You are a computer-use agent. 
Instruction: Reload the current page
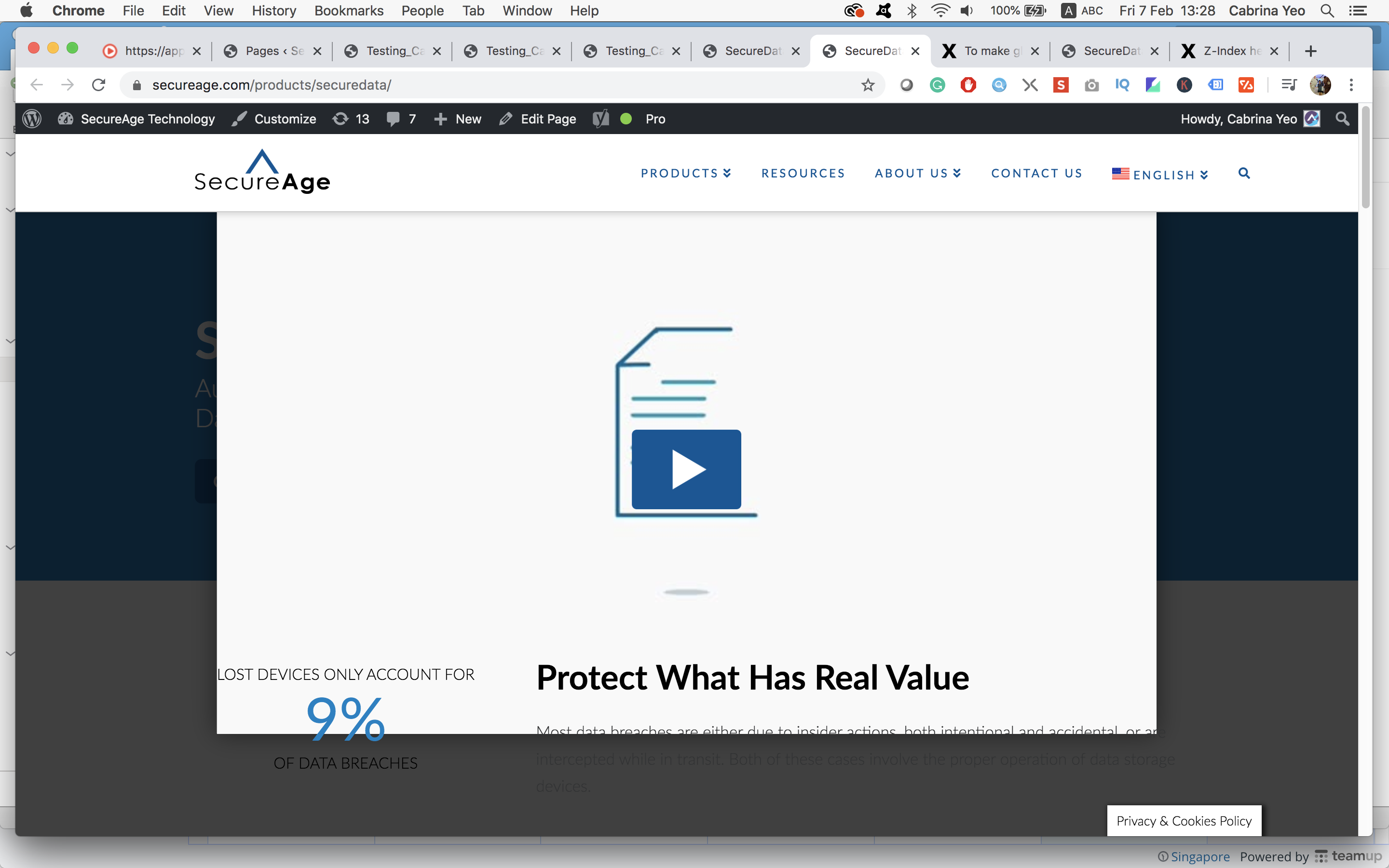(99, 85)
